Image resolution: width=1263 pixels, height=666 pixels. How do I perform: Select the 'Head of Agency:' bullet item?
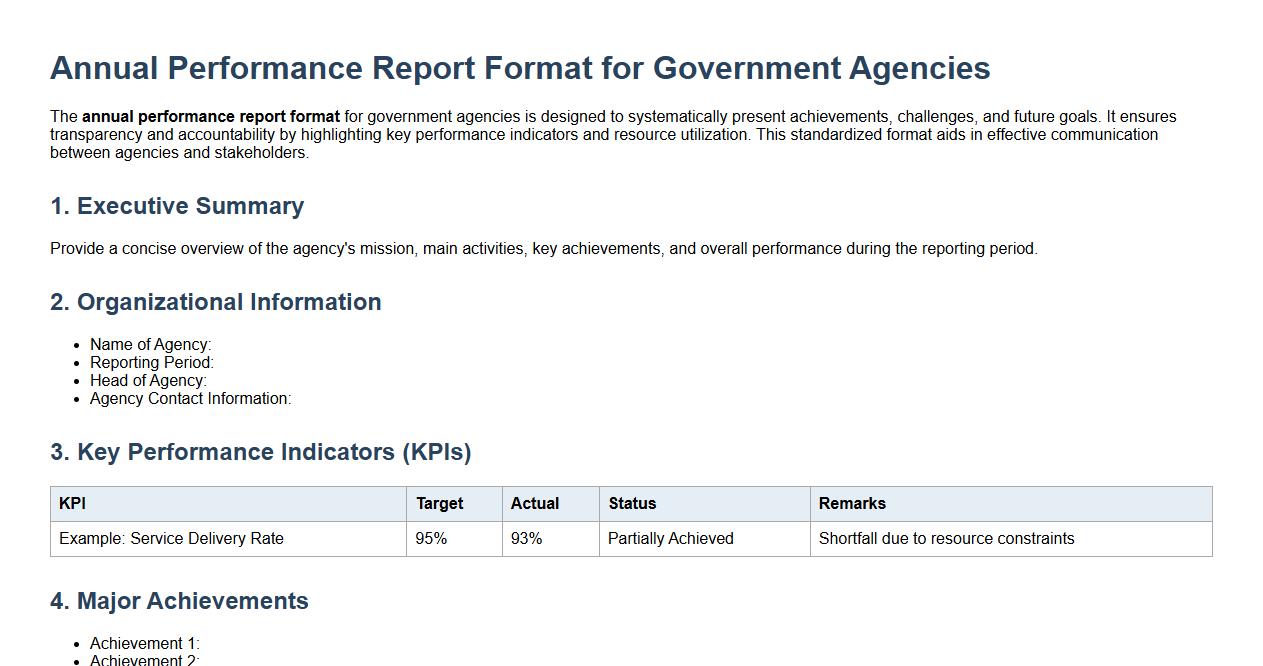click(147, 380)
